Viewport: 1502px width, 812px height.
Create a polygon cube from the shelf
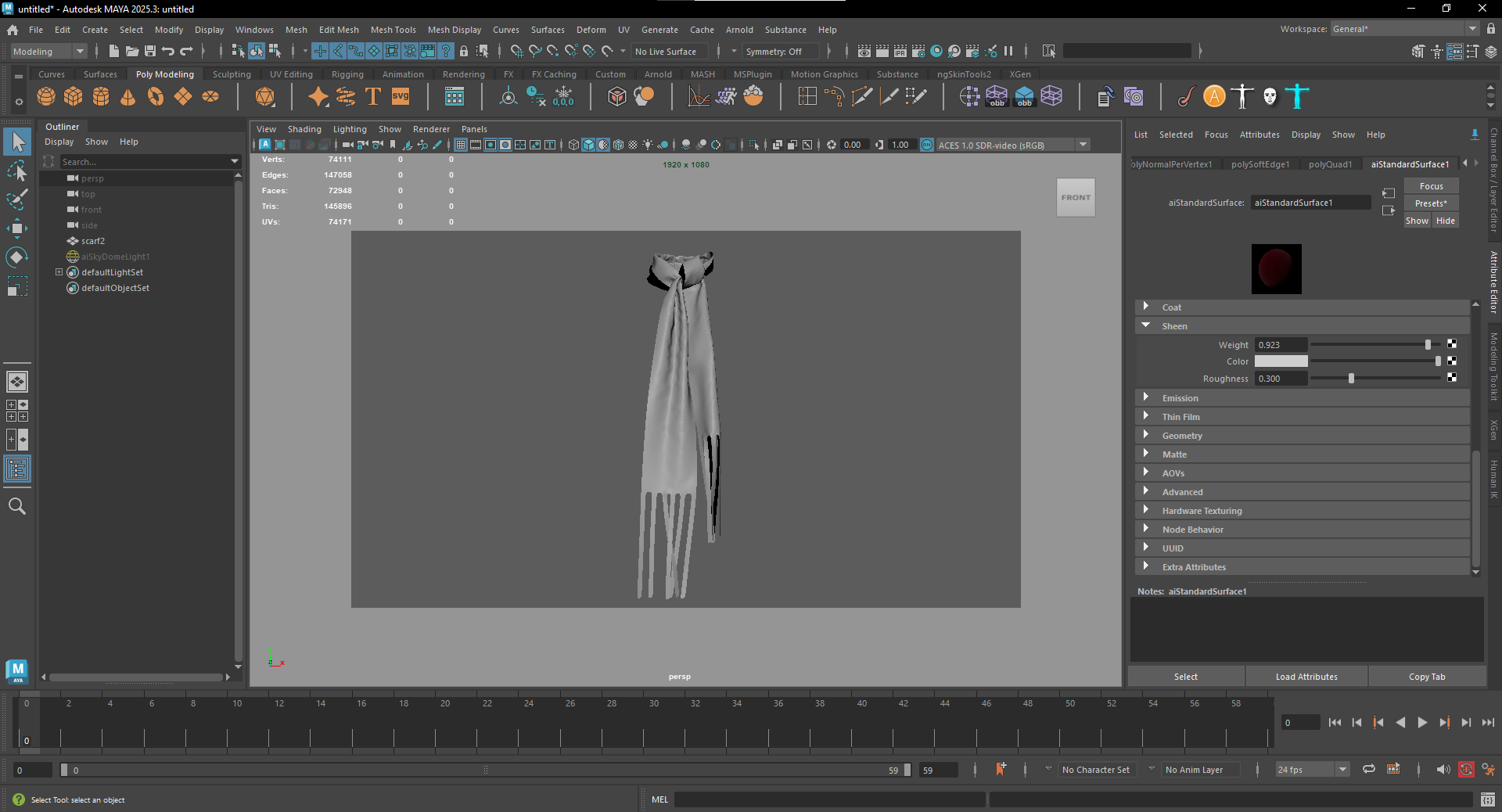pyautogui.click(x=74, y=96)
